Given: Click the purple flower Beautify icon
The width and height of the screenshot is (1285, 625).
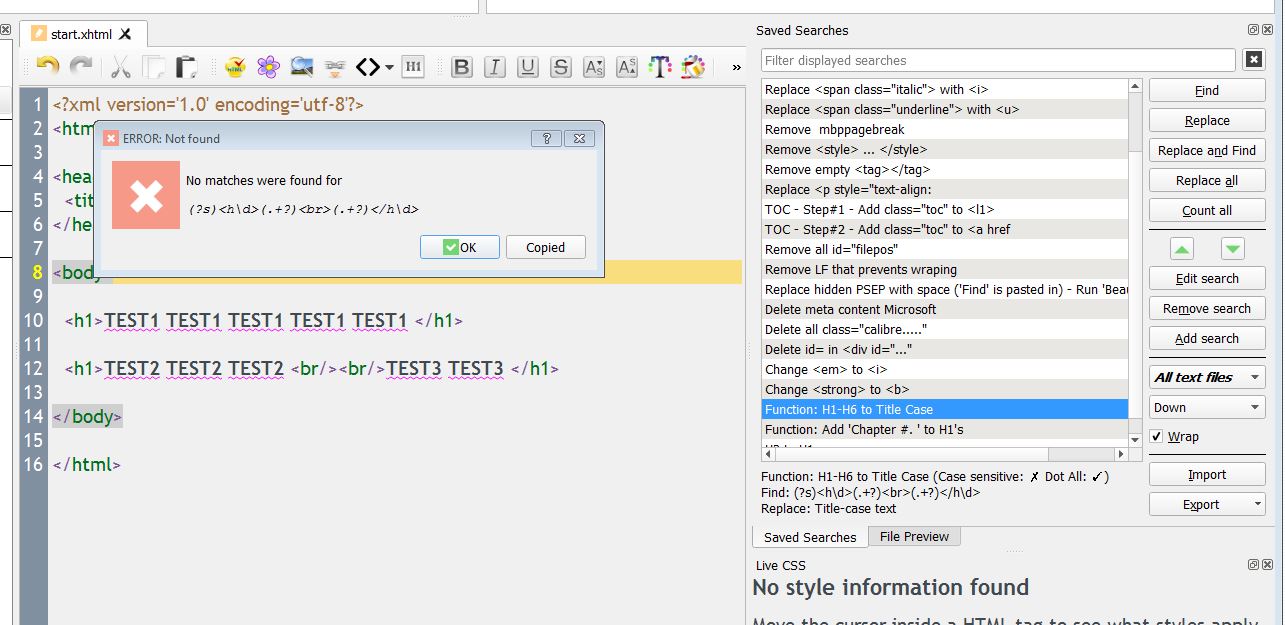Looking at the screenshot, I should [268, 67].
